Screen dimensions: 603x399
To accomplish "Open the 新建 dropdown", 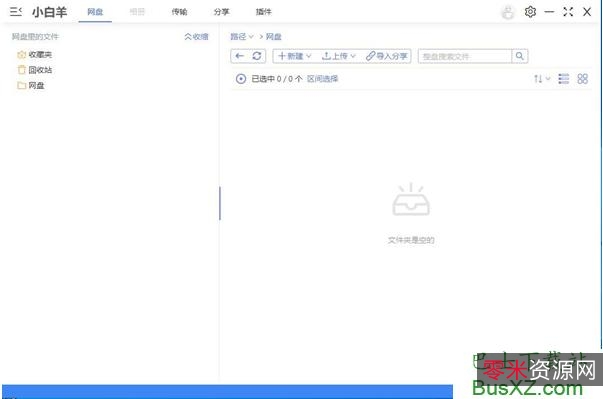I will 295,56.
